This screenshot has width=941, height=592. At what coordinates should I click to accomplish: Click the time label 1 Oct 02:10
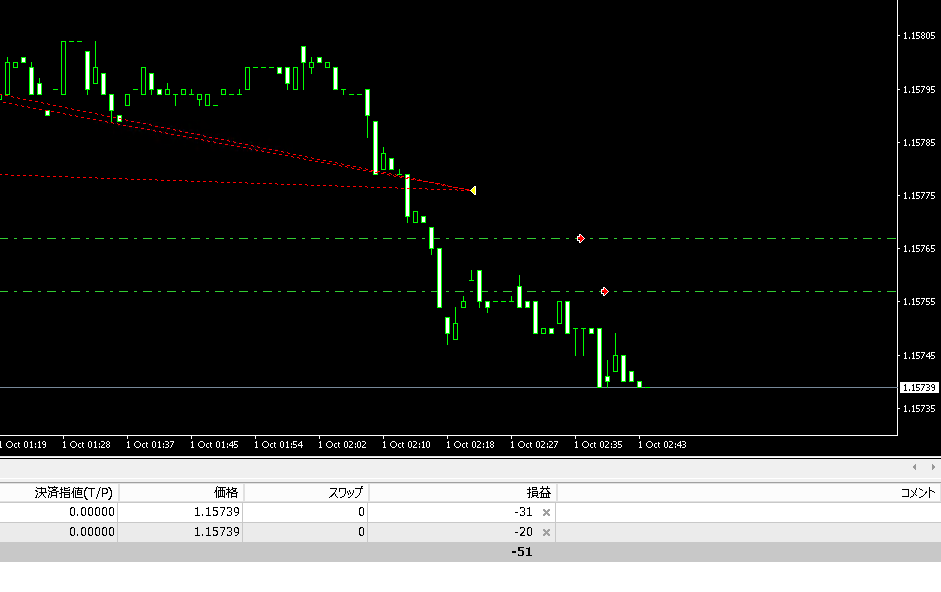pyautogui.click(x=406, y=445)
